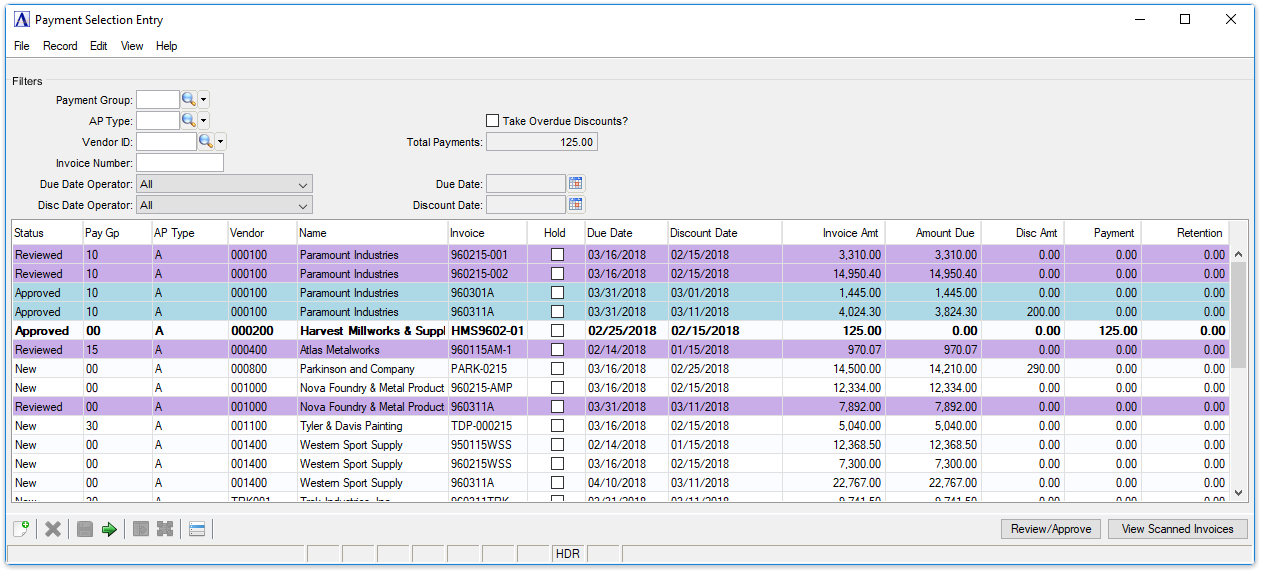The height and width of the screenshot is (574, 1264).
Task: Click the Payment Group input field
Action: 157,100
